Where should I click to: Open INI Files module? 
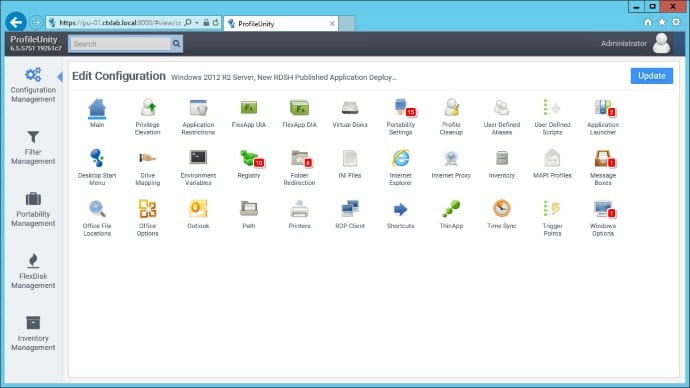pos(350,164)
